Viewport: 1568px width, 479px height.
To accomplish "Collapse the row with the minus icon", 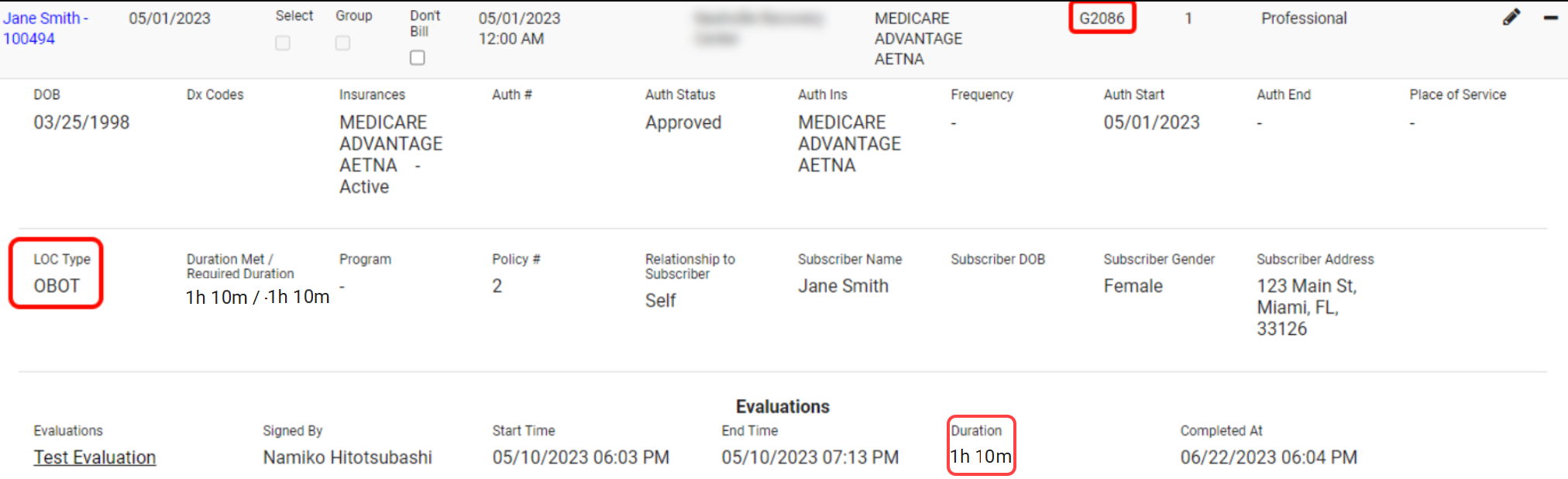I will tap(1550, 18).
